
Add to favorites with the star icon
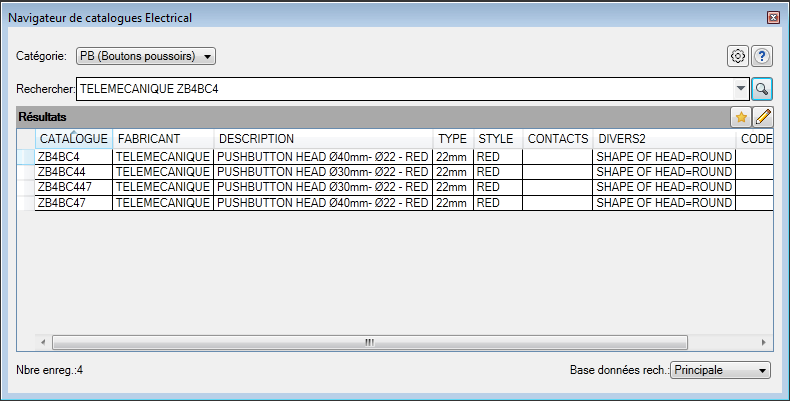click(x=741, y=117)
